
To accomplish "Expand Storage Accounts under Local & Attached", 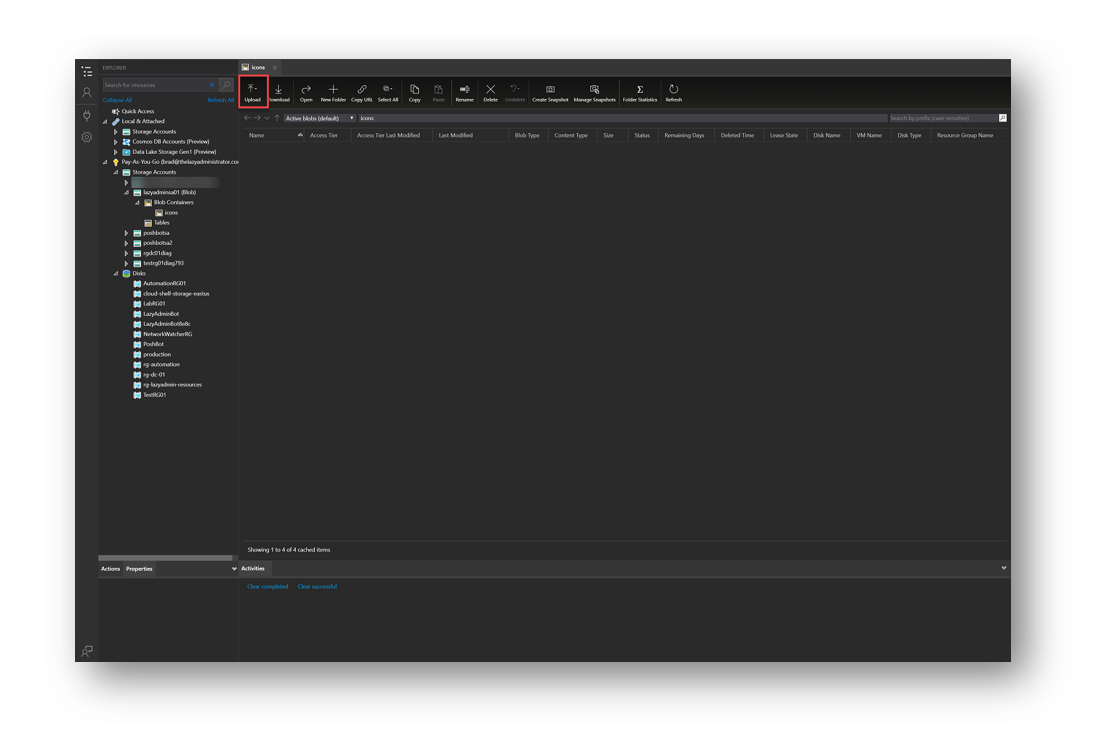I will click(116, 132).
